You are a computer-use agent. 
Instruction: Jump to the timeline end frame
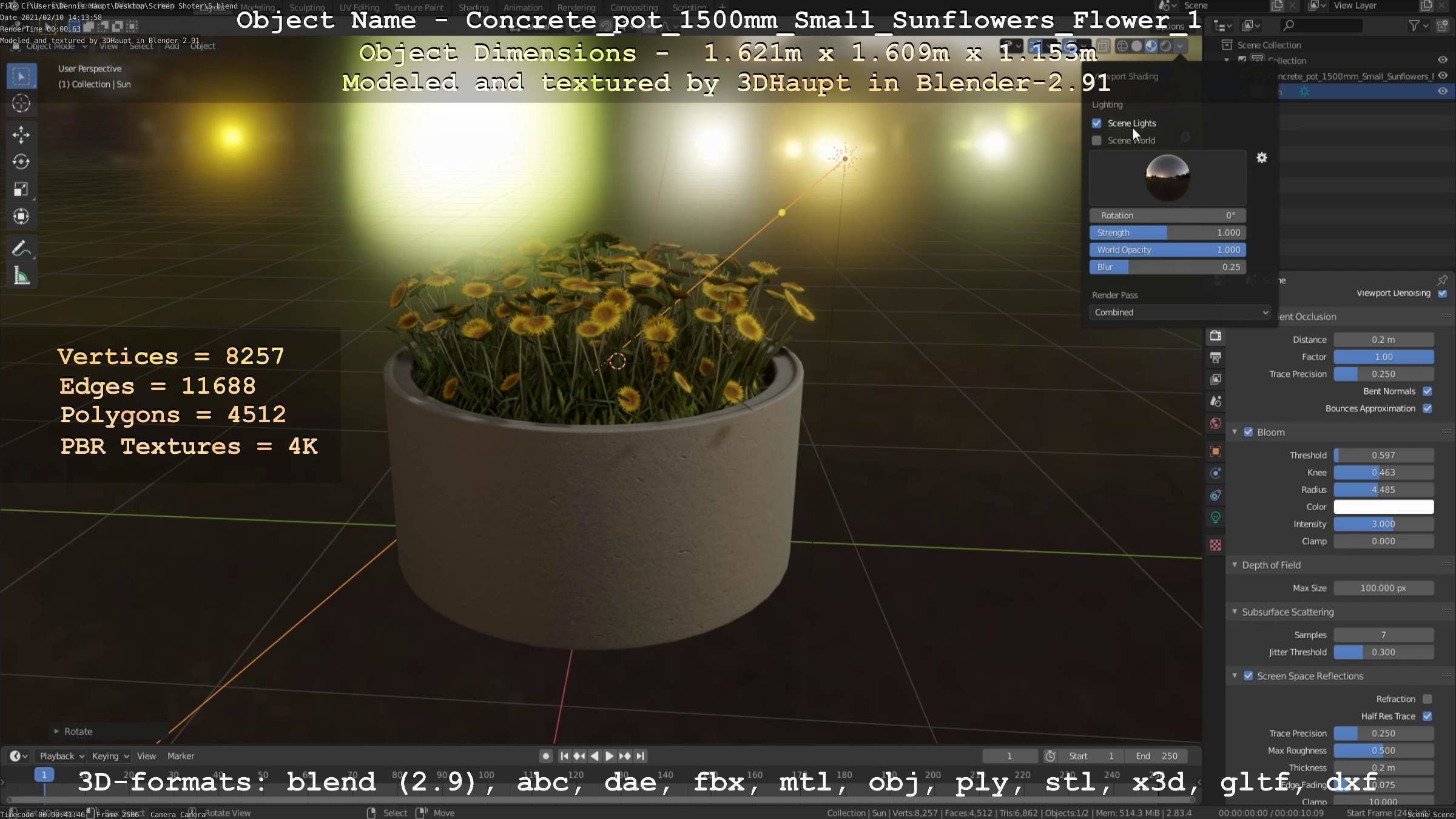(640, 756)
